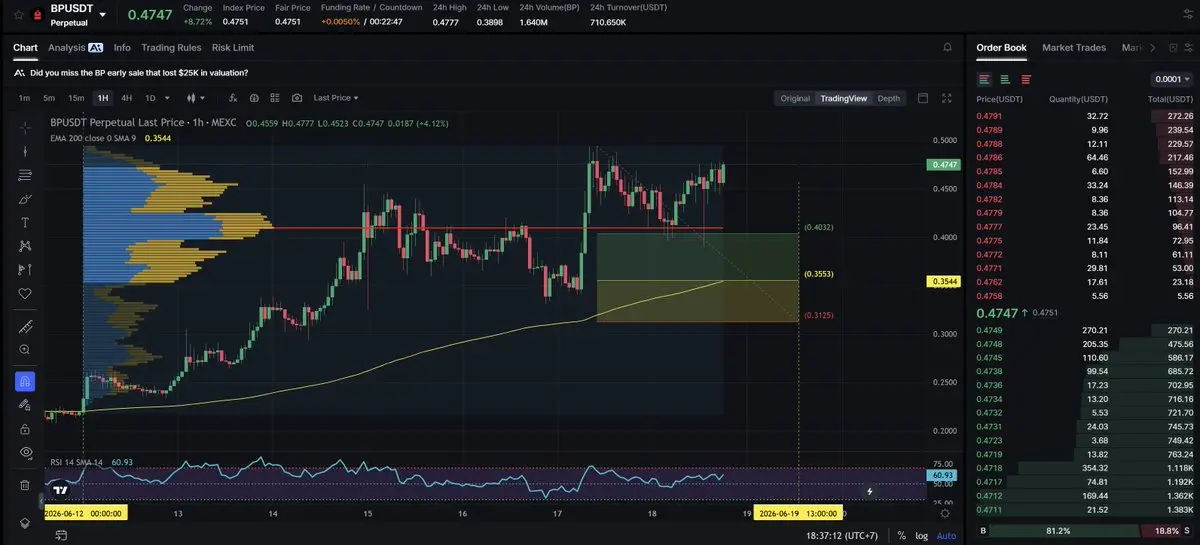
Task: Show both bids and asks view
Action: [985, 79]
